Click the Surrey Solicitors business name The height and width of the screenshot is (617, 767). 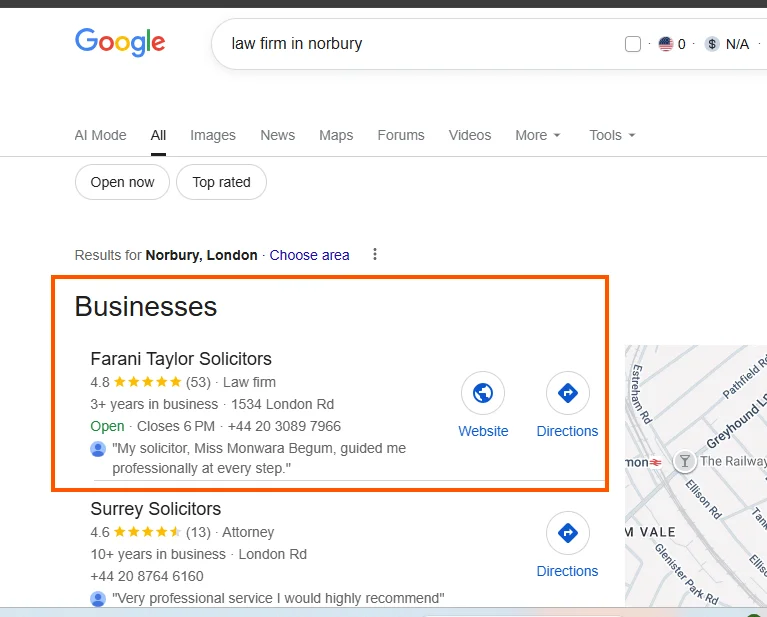coord(155,509)
